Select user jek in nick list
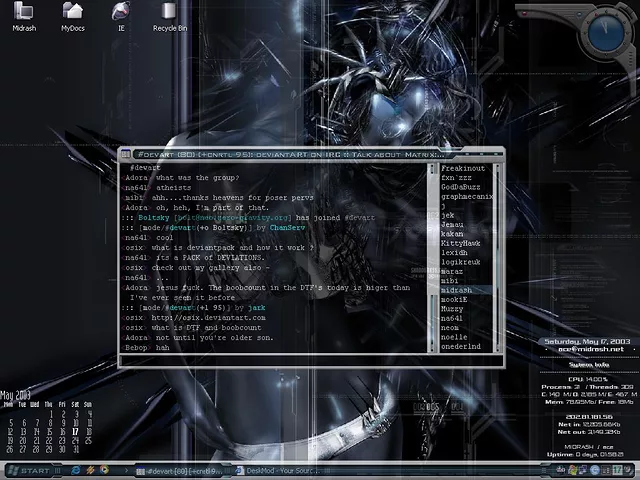 (x=447, y=215)
